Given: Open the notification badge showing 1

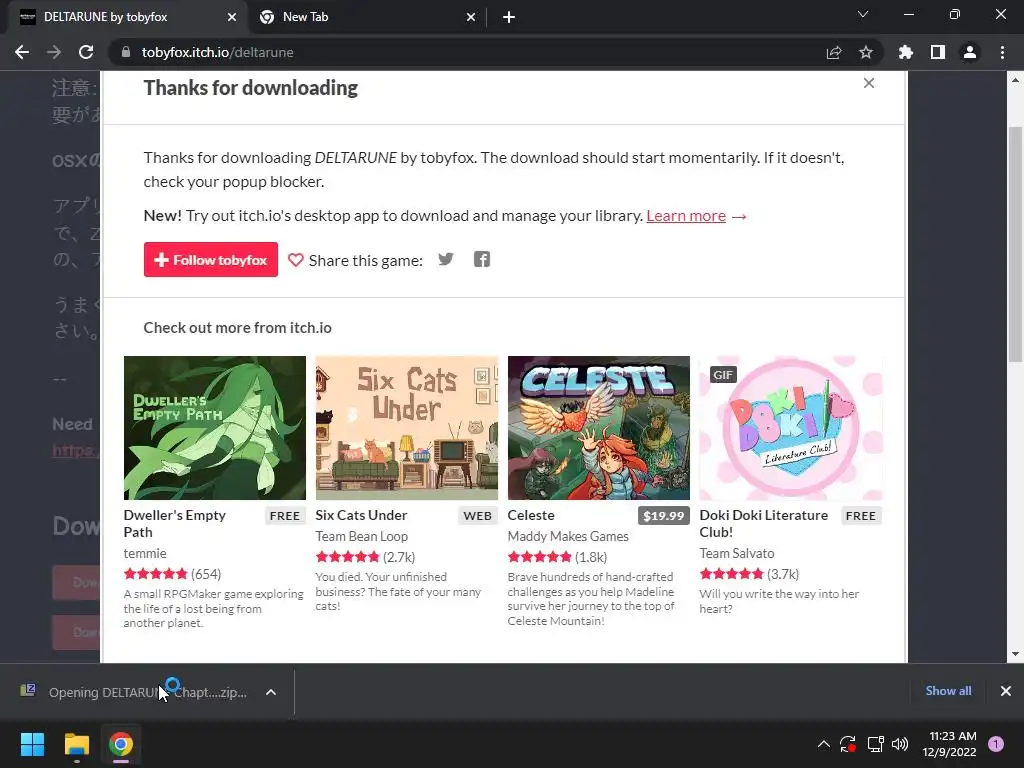Looking at the screenshot, I should click(996, 744).
